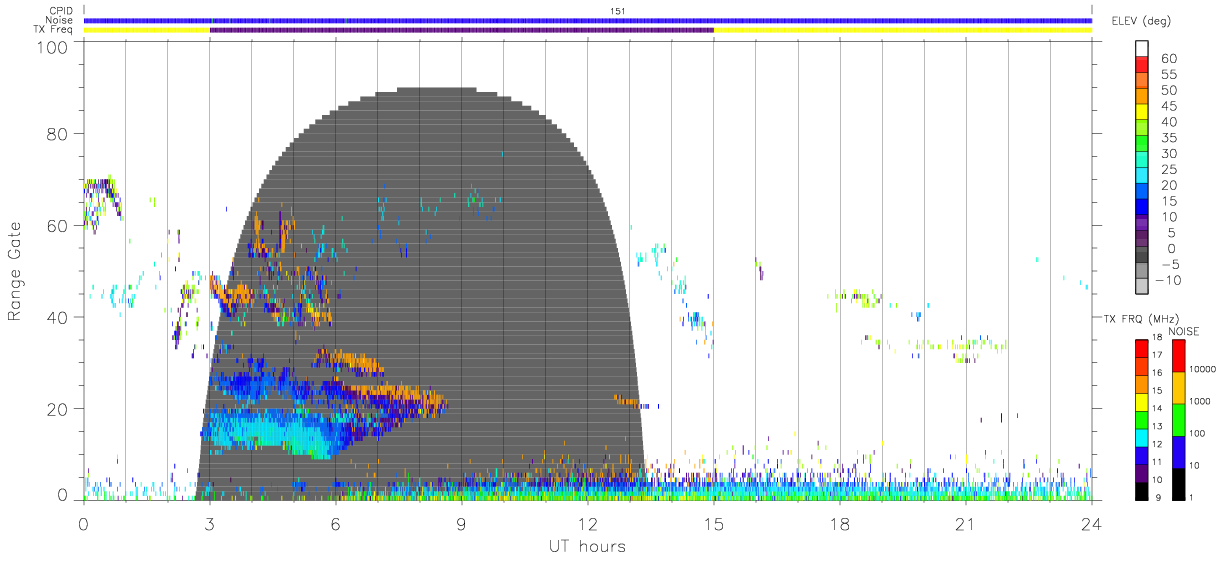This screenshot has height=567, width=1228.
Task: Click the "CPID" row label
Action: [59, 11]
